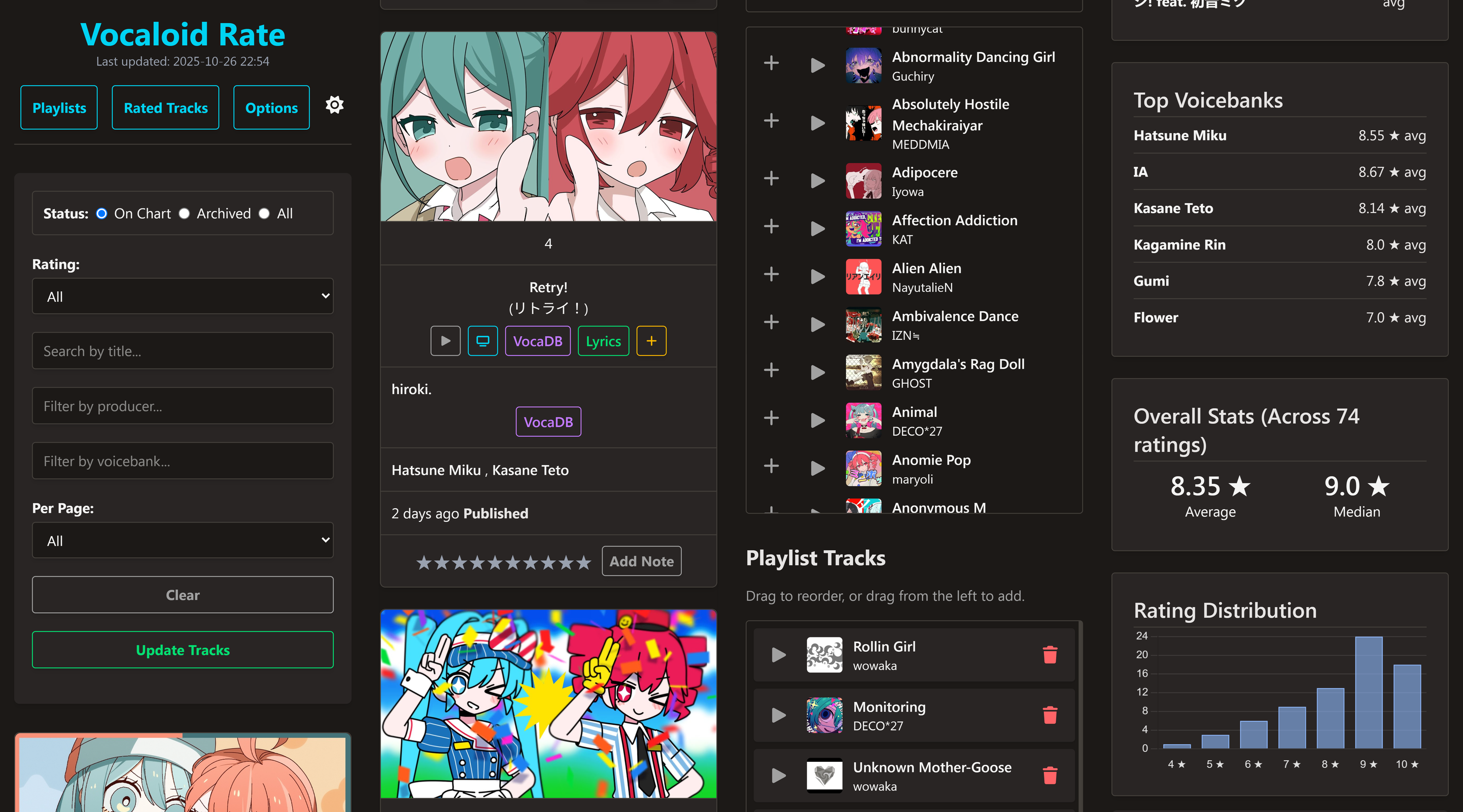This screenshot has width=1463, height=812.
Task: Add Animal by DECO*27 with plus icon
Action: coord(771,418)
